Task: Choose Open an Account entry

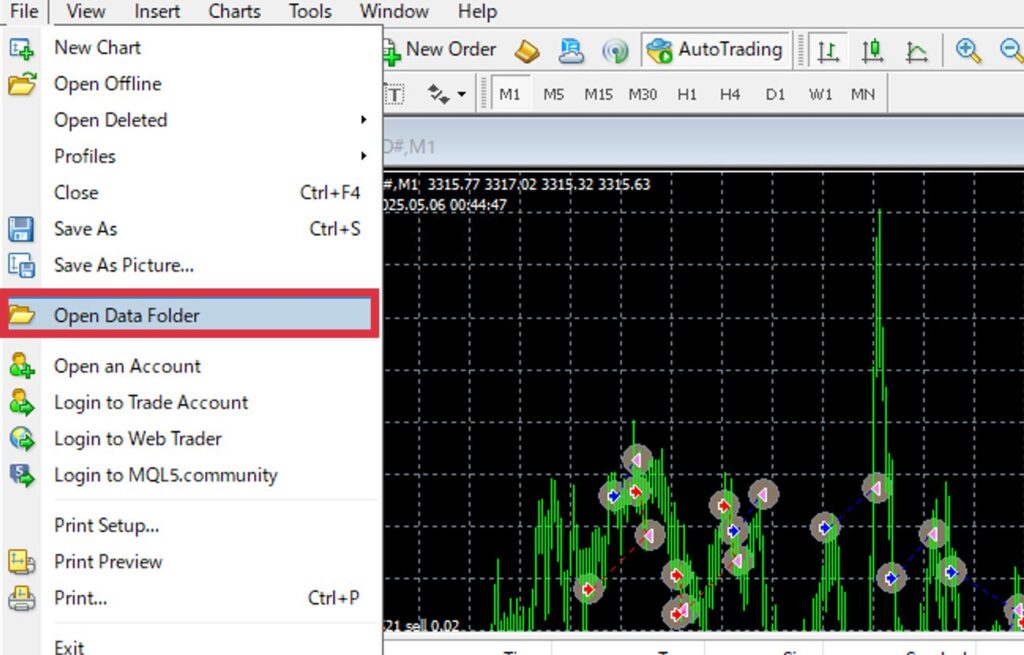Action: click(192, 366)
